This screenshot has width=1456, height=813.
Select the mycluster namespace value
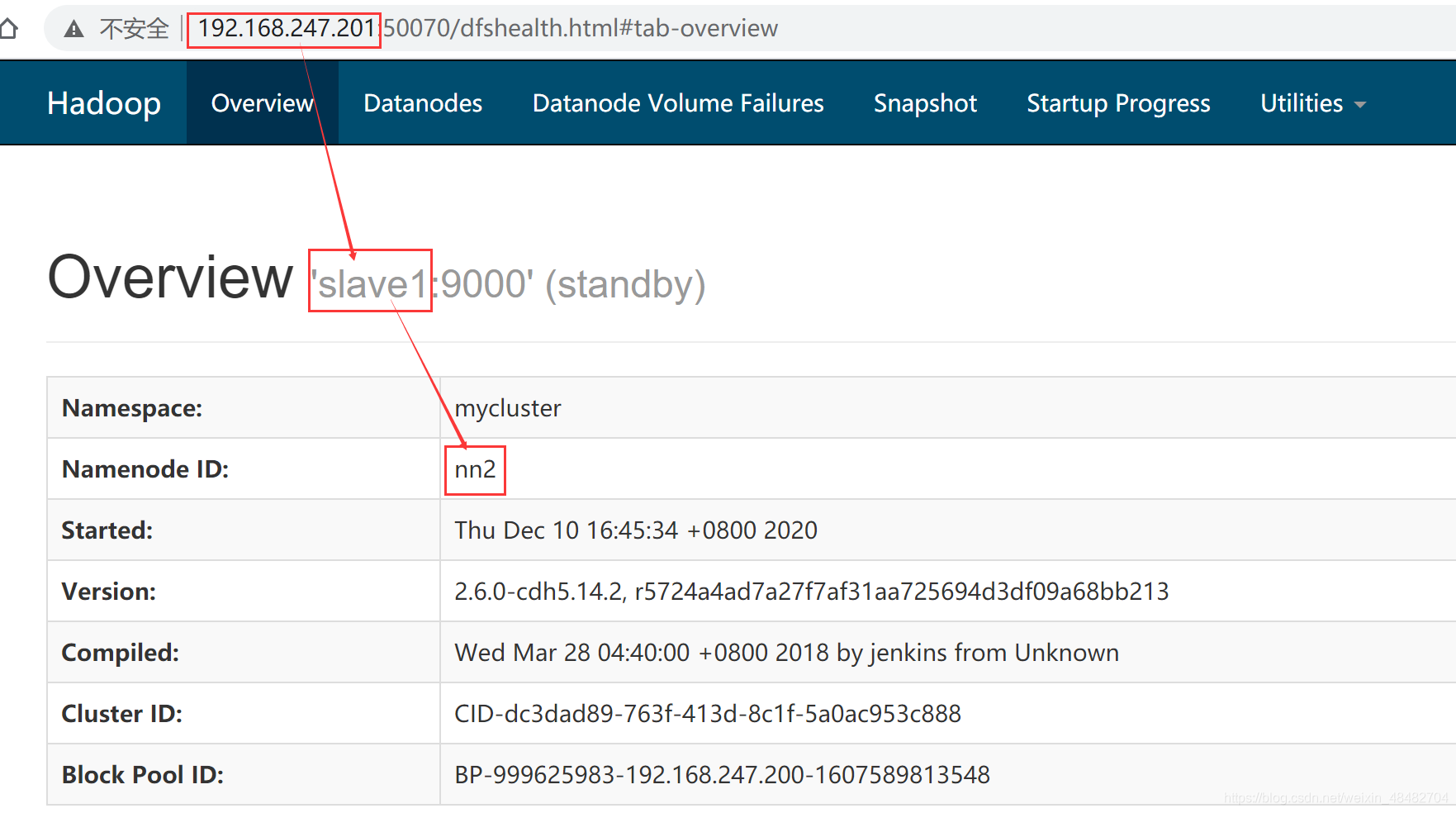pos(508,408)
